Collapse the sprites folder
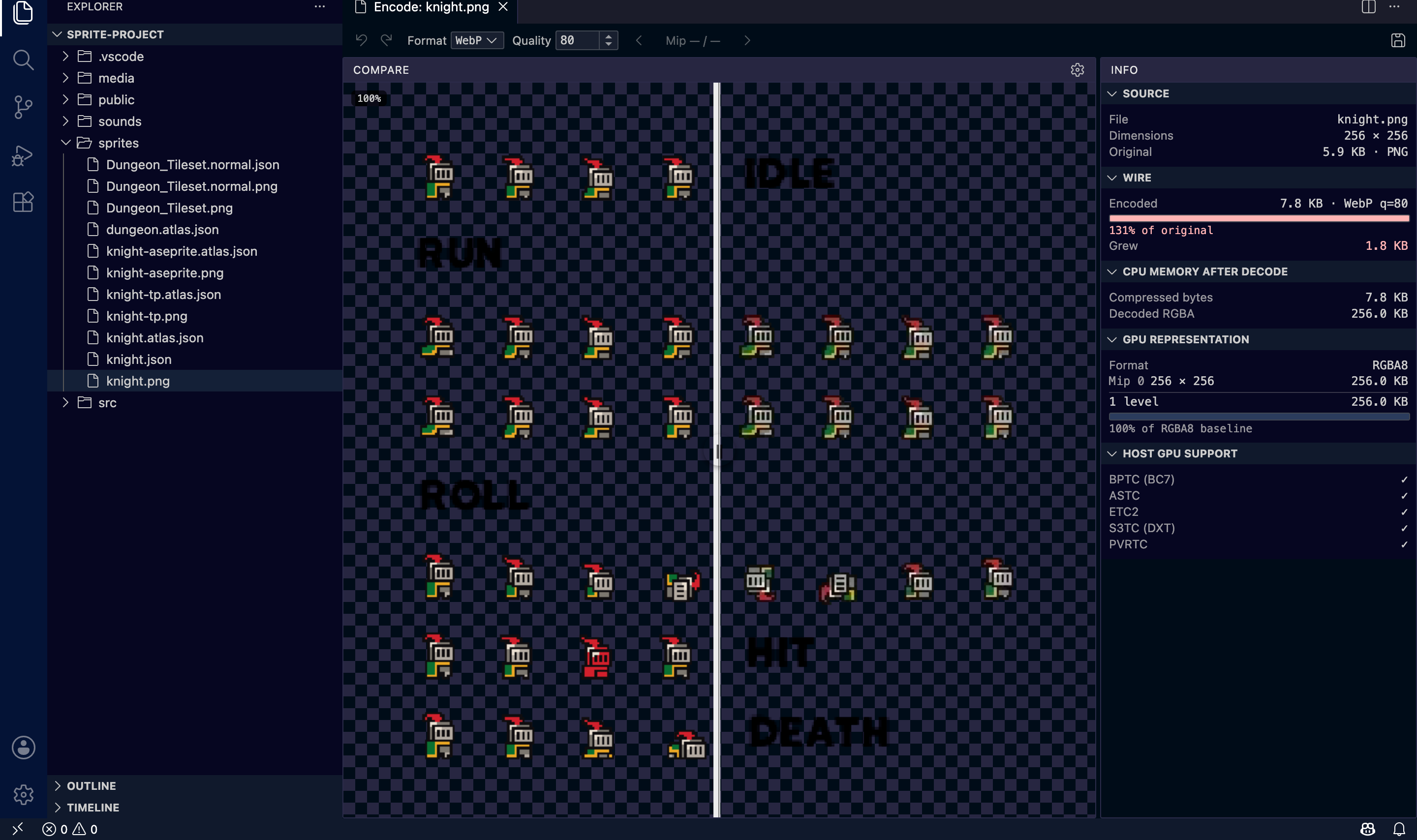The height and width of the screenshot is (840, 1417). 195,143
